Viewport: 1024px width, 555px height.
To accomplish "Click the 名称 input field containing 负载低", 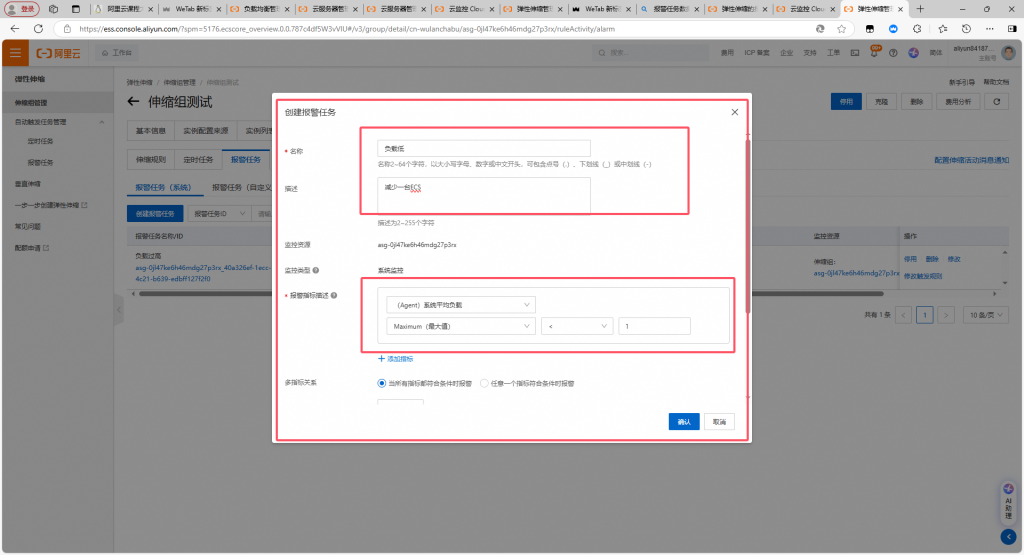I will tap(478, 147).
